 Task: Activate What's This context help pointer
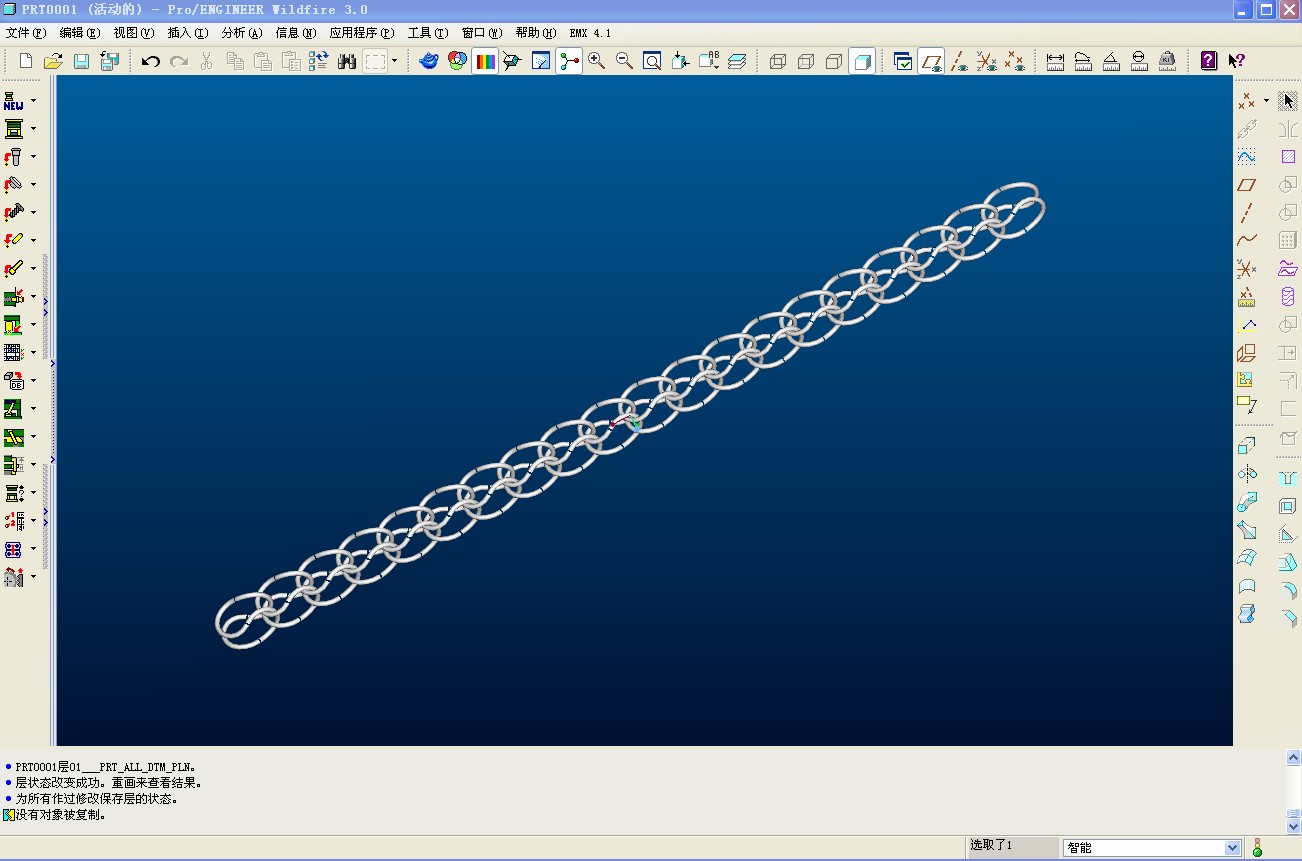pos(1237,61)
